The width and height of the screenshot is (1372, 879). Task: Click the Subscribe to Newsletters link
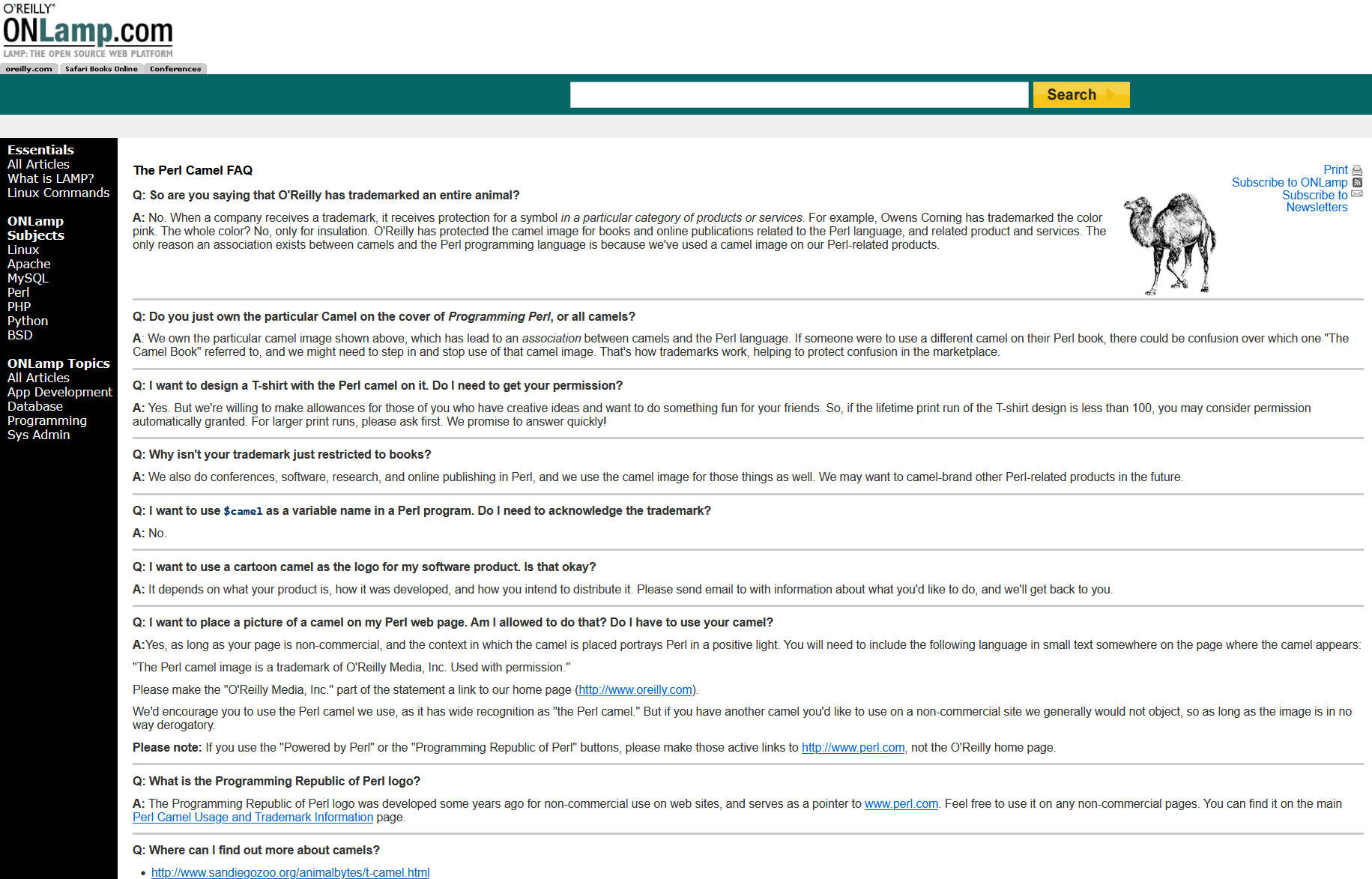pyautogui.click(x=1315, y=201)
